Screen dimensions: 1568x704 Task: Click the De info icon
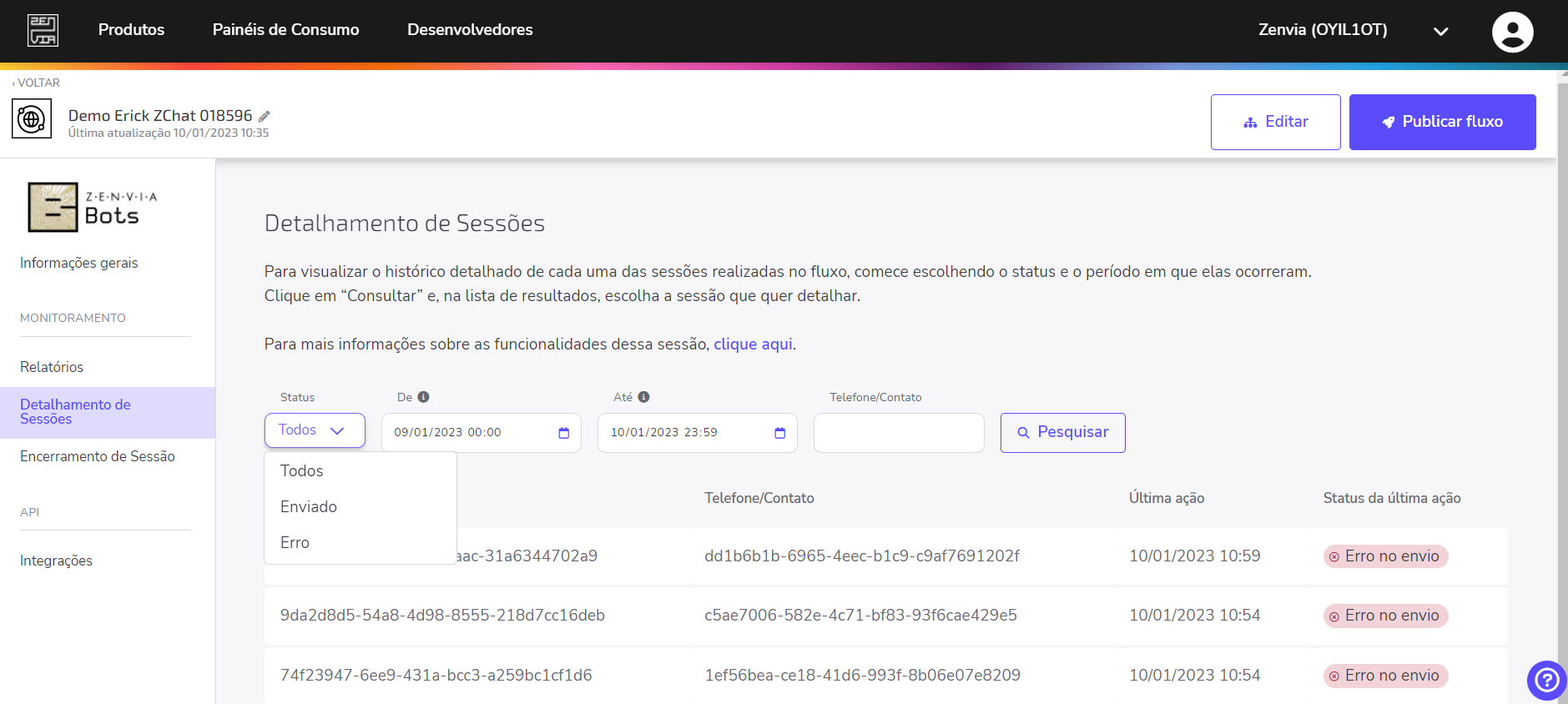pyautogui.click(x=423, y=397)
